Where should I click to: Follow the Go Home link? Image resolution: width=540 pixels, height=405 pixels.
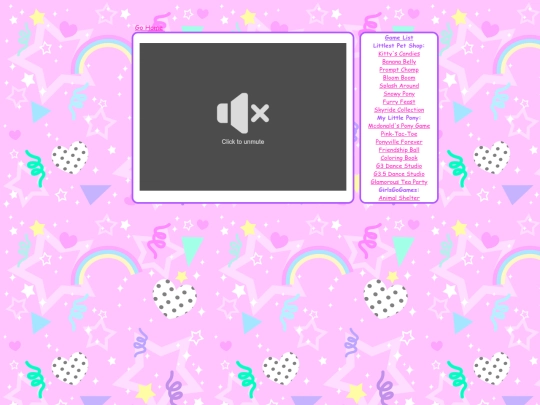[x=149, y=28]
